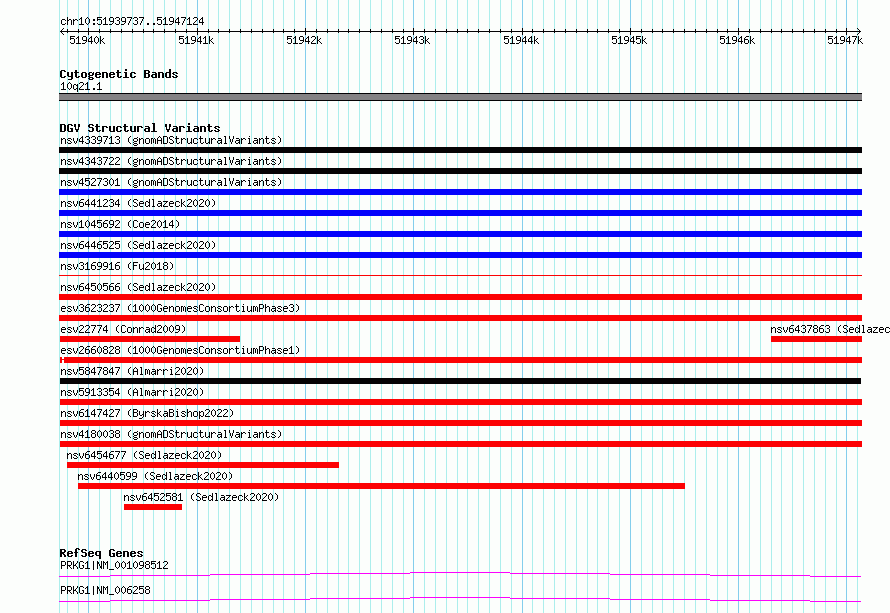This screenshot has height=613, width=890.
Task: Click the magenta PRKG1 NM_001098512 transcript line
Action: click(x=460, y=574)
